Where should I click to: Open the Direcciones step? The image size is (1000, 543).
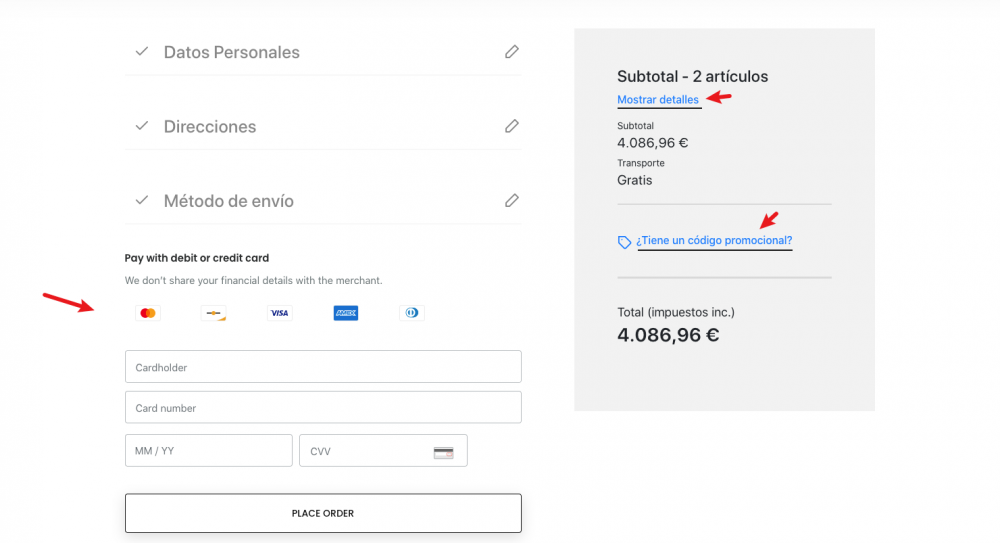[x=210, y=127]
